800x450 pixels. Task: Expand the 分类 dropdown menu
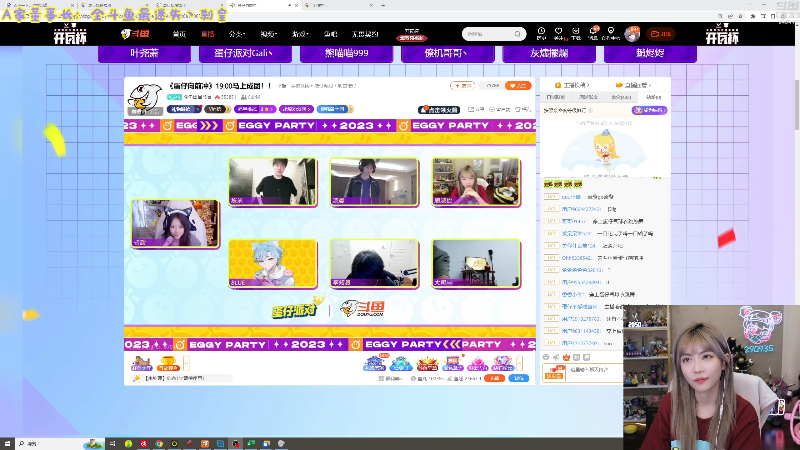pos(237,34)
